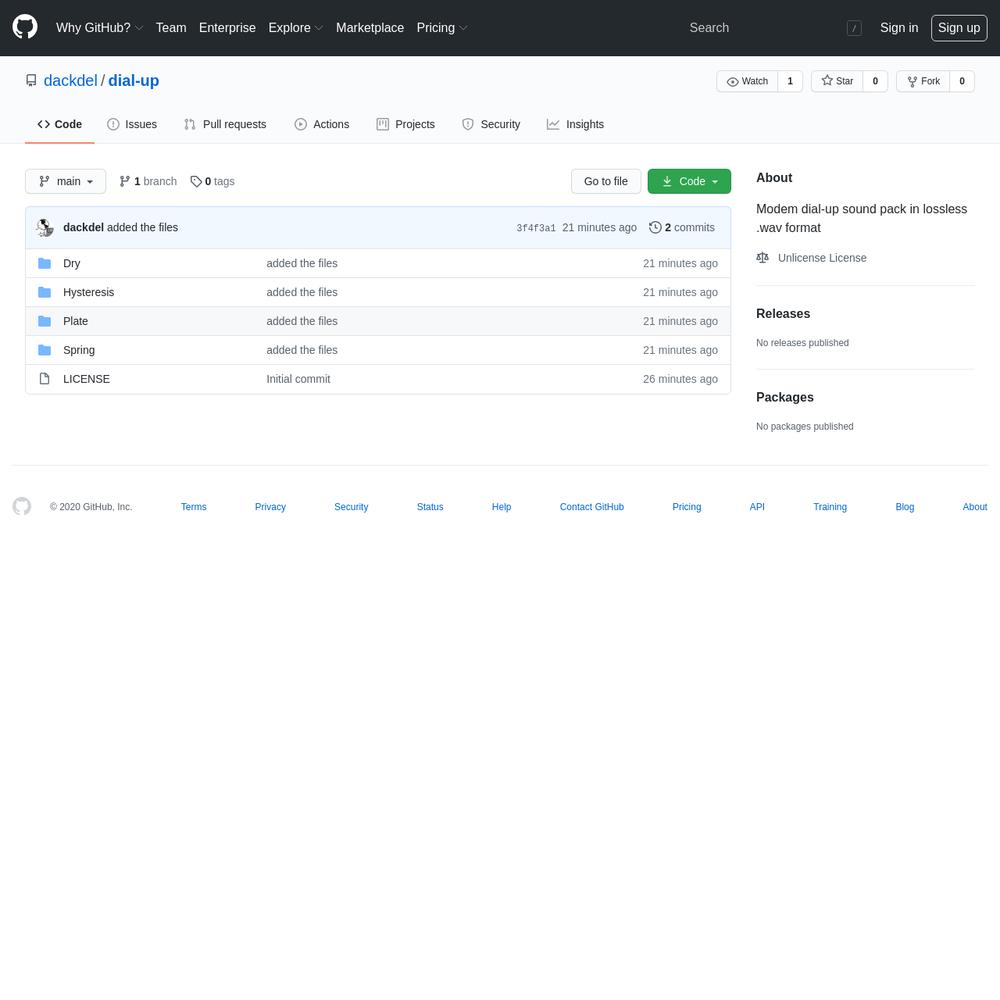This screenshot has width=1000, height=1000.
Task: Click the commit history clock icon
Action: [654, 227]
